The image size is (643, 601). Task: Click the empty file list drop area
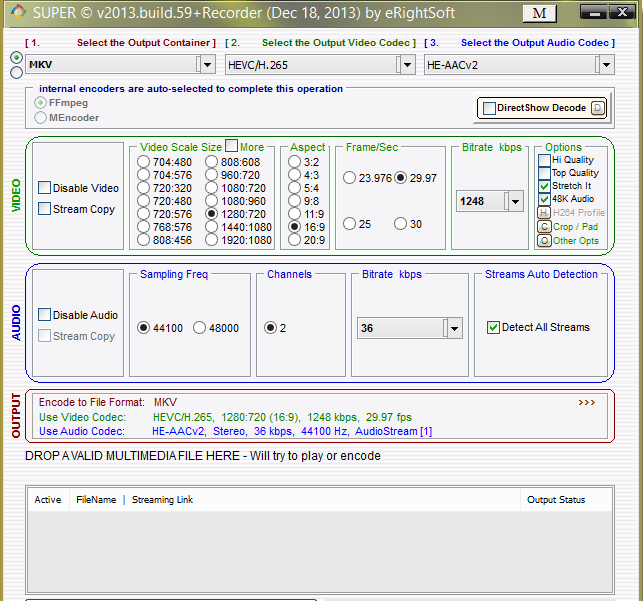tap(320, 550)
